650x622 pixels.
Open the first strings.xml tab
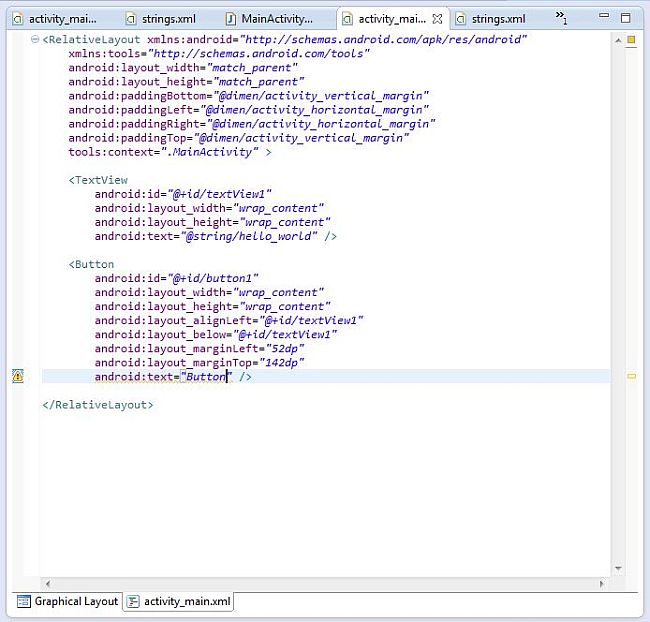click(161, 19)
